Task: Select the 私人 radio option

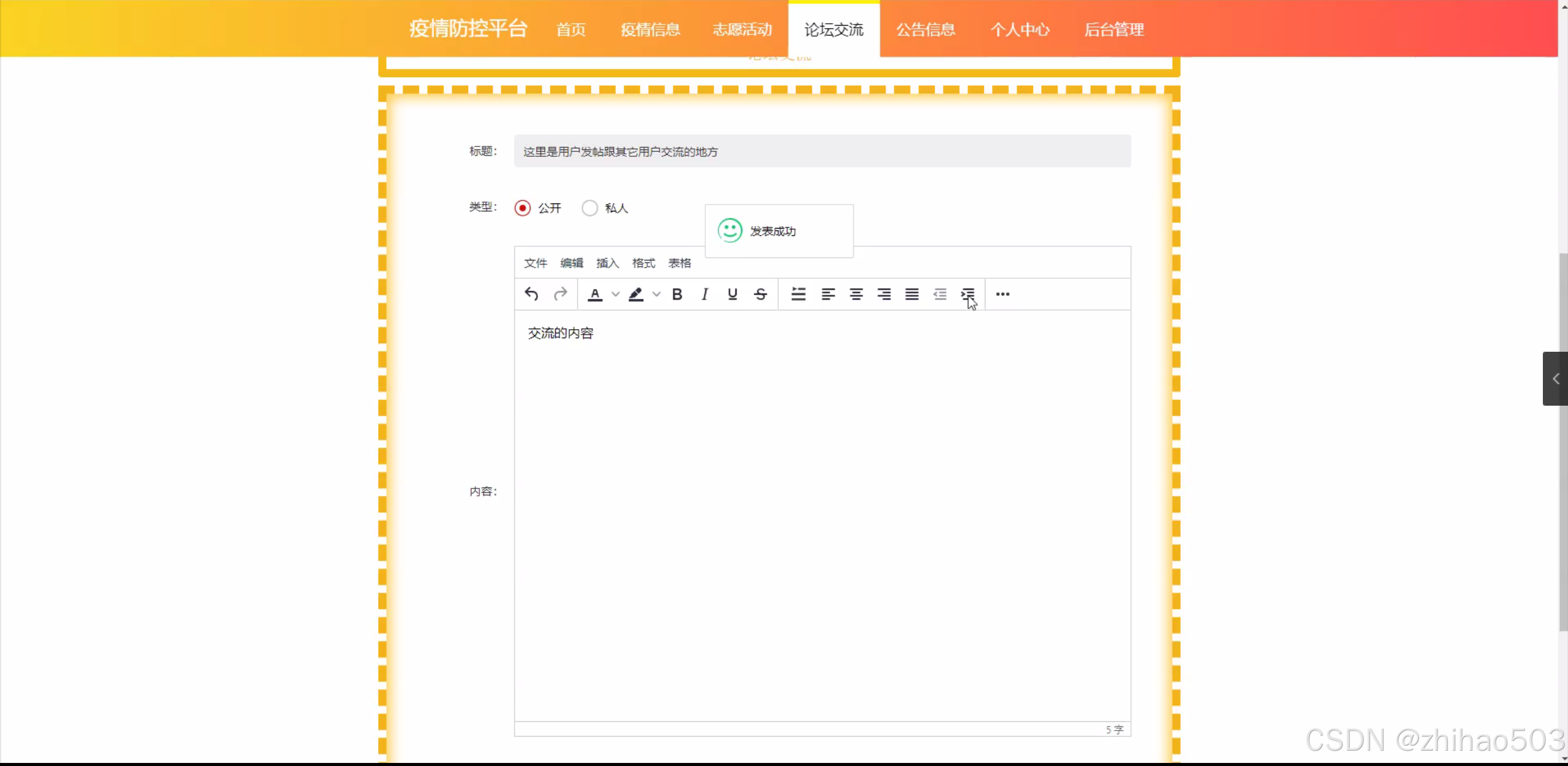Action: pos(589,208)
